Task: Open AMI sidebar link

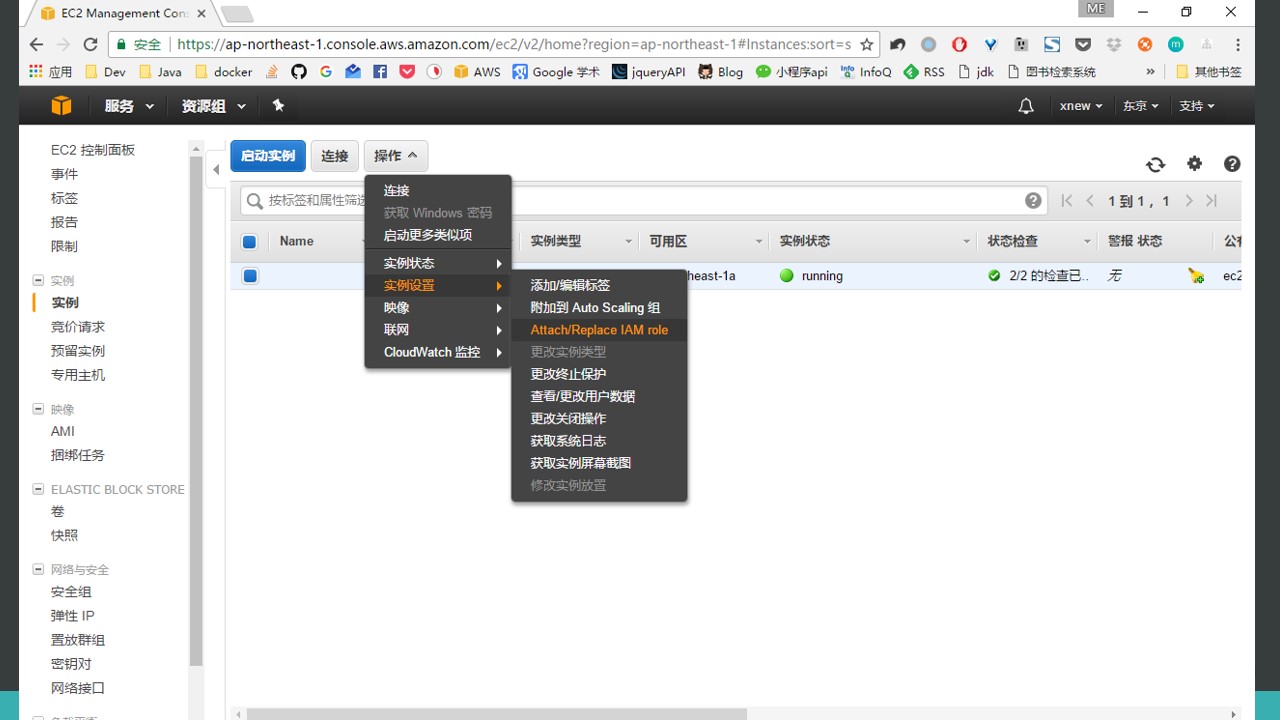Action: 63,431
